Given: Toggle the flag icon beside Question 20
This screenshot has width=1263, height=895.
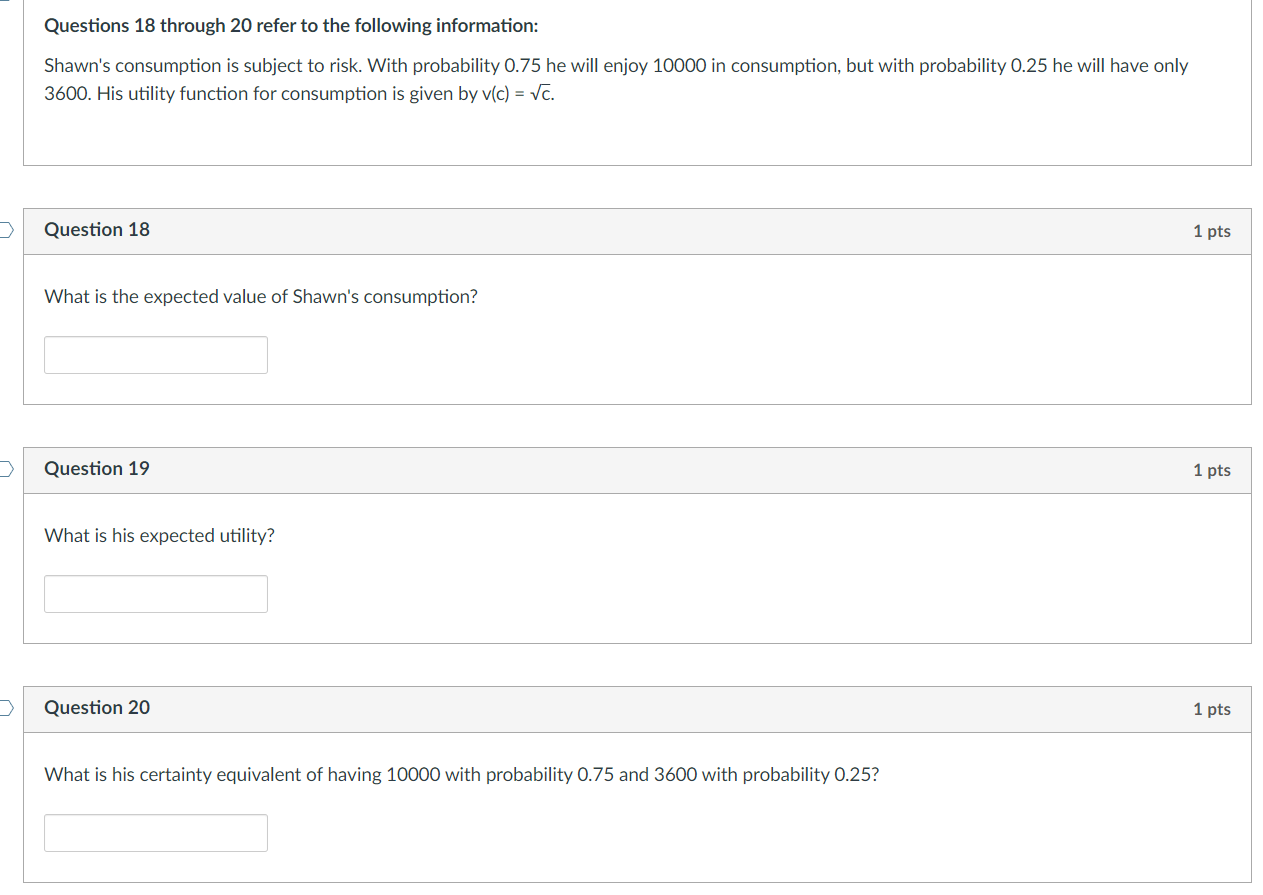Looking at the screenshot, I should (x=5, y=709).
